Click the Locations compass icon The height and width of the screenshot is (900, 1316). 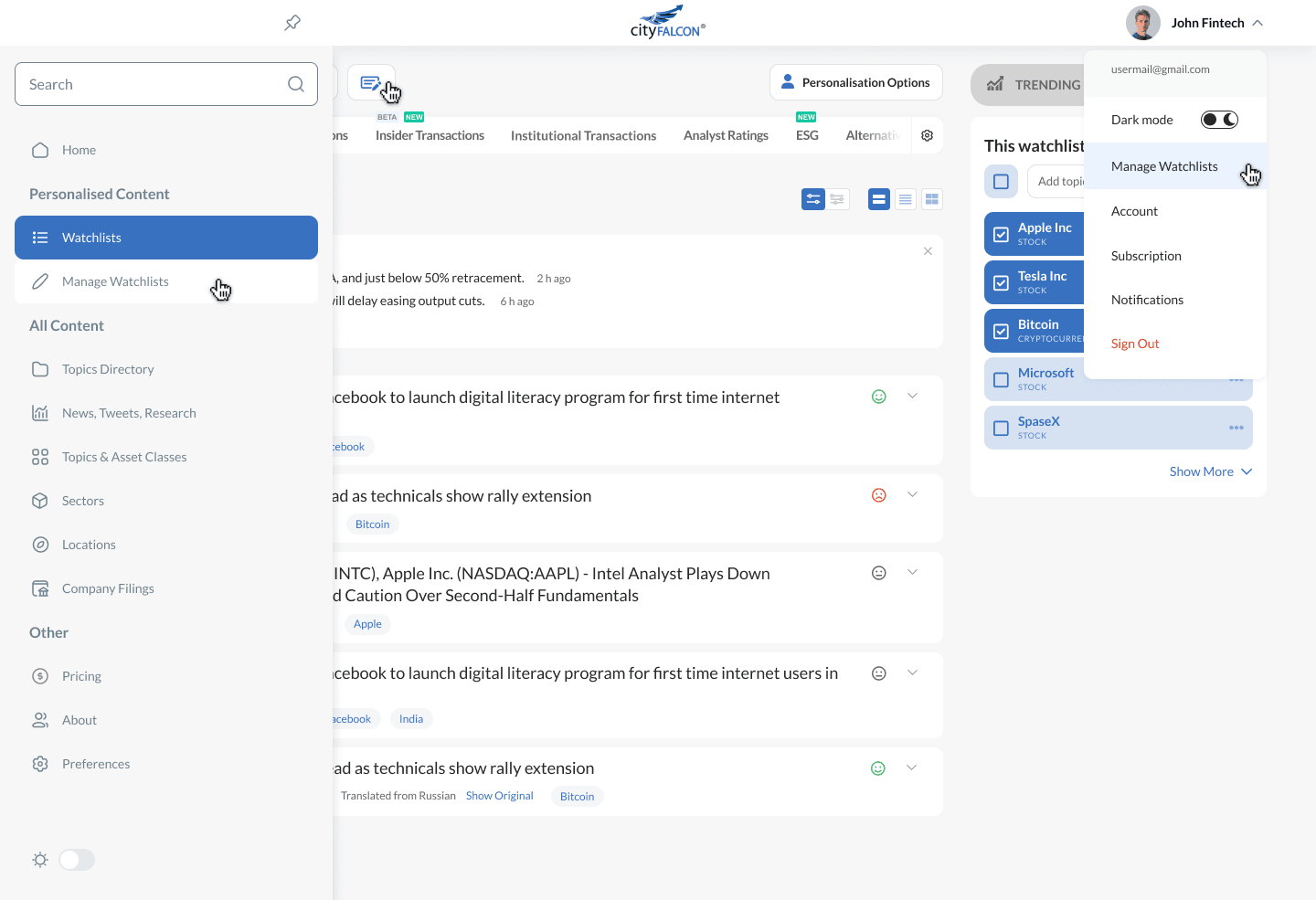40,545
